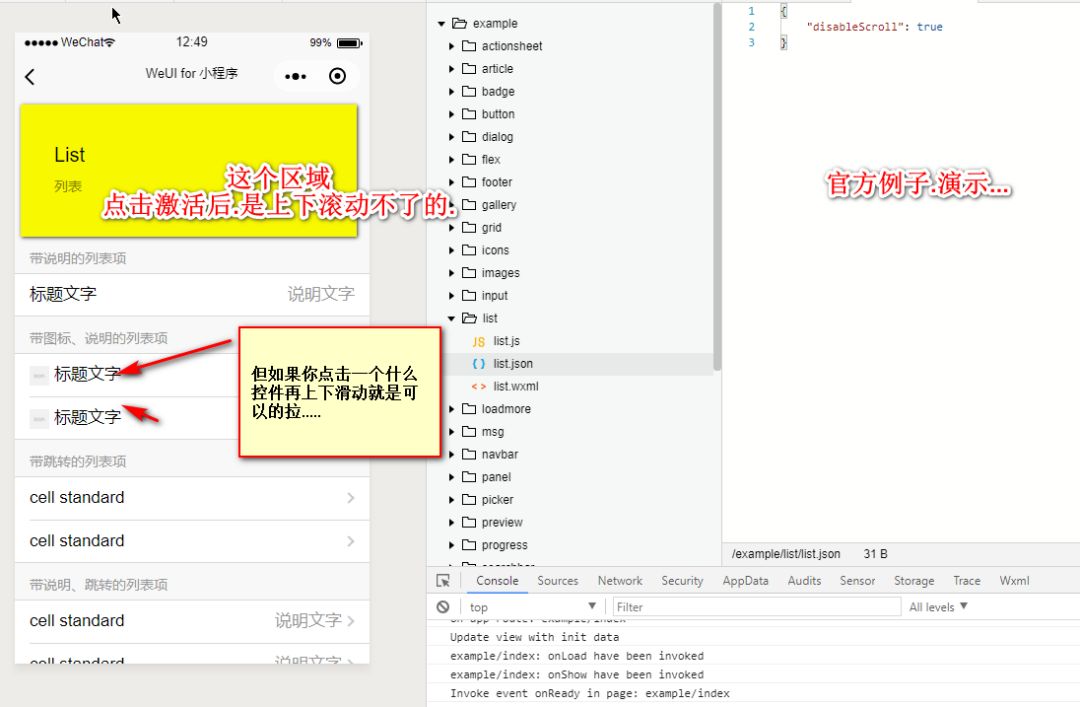Click 'Invoke event onReady' console line

[x=590, y=693]
